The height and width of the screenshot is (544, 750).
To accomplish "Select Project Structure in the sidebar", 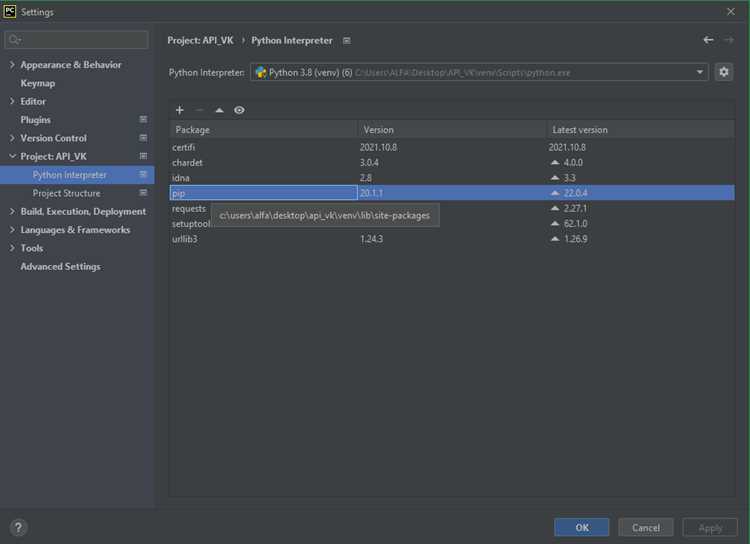I will (66, 193).
